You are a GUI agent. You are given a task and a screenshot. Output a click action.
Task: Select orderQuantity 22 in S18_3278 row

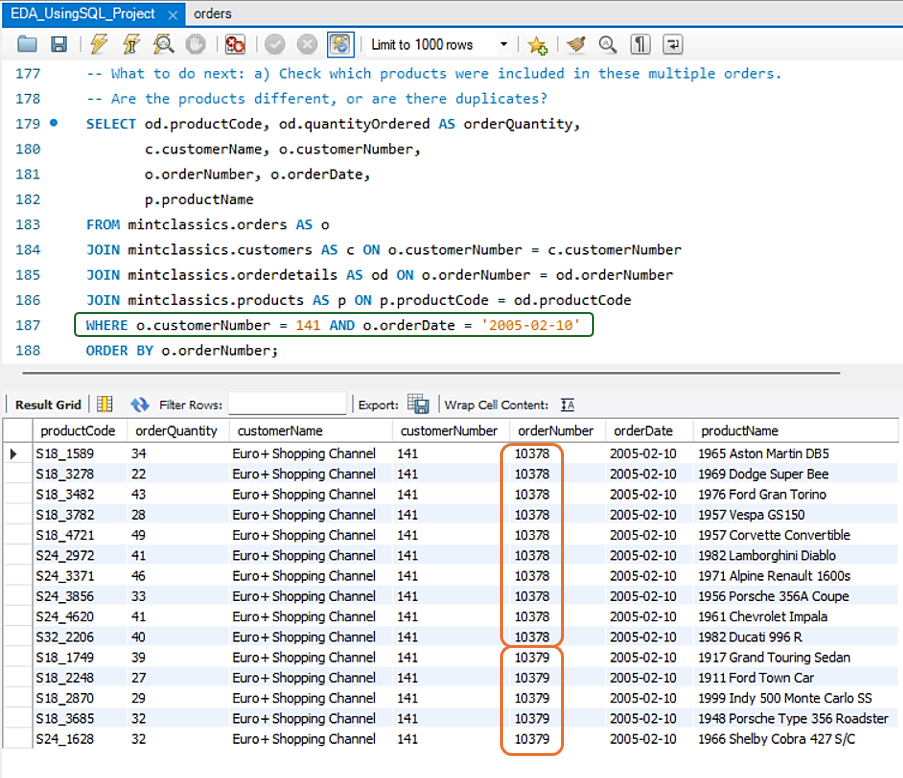coord(178,474)
